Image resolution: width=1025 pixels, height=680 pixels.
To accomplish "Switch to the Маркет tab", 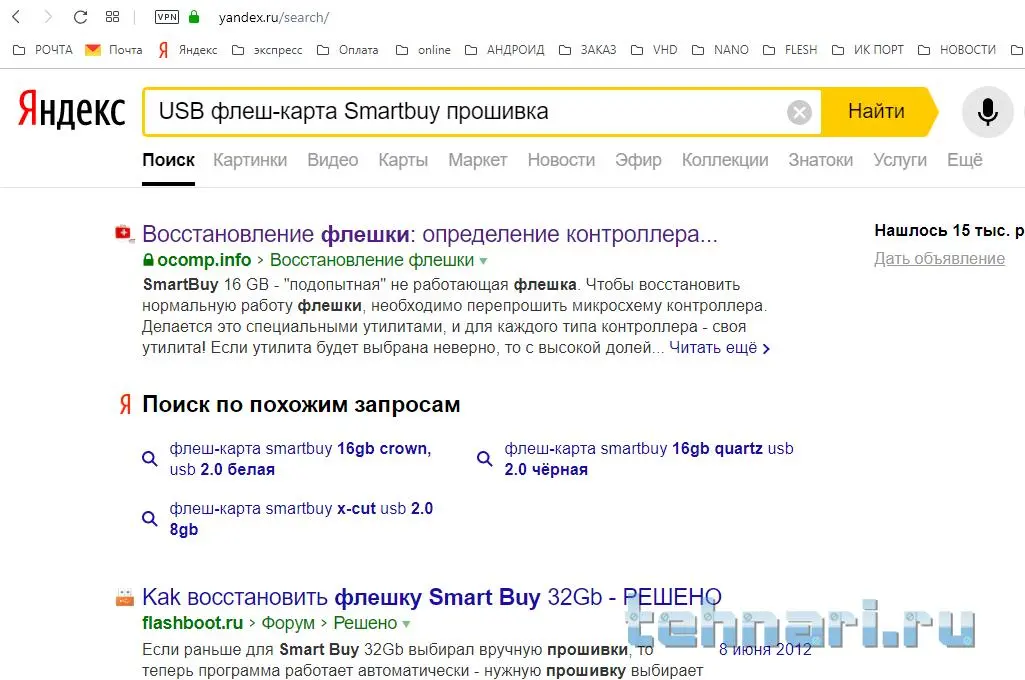I will pyautogui.click(x=478, y=160).
